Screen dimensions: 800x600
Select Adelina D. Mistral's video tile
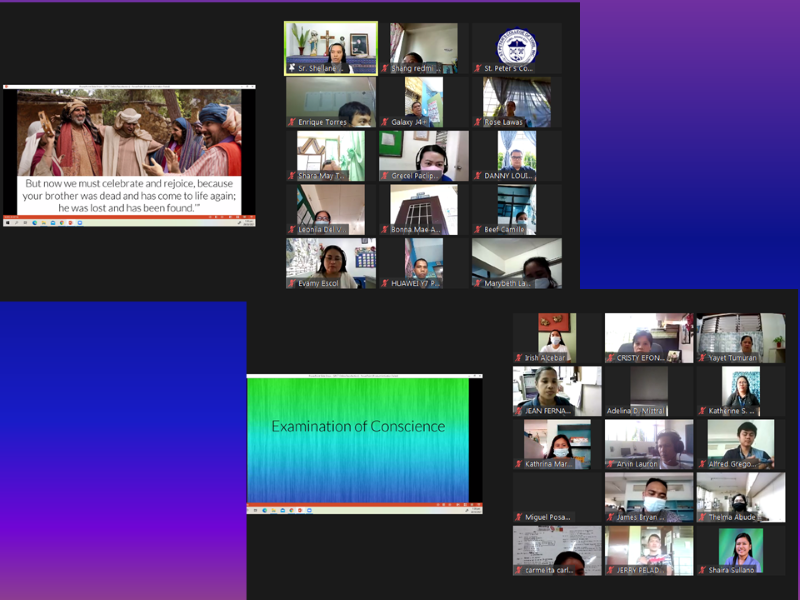coord(649,387)
